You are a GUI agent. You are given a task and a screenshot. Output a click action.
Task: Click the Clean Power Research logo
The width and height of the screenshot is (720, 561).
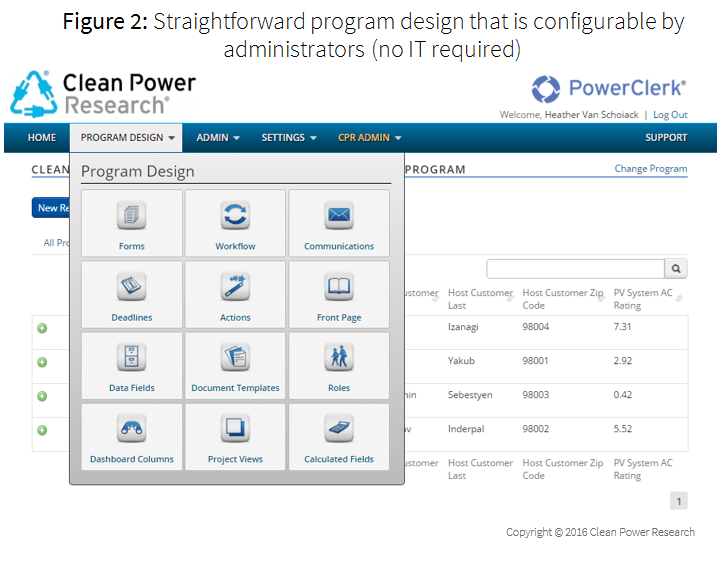pyautogui.click(x=103, y=94)
